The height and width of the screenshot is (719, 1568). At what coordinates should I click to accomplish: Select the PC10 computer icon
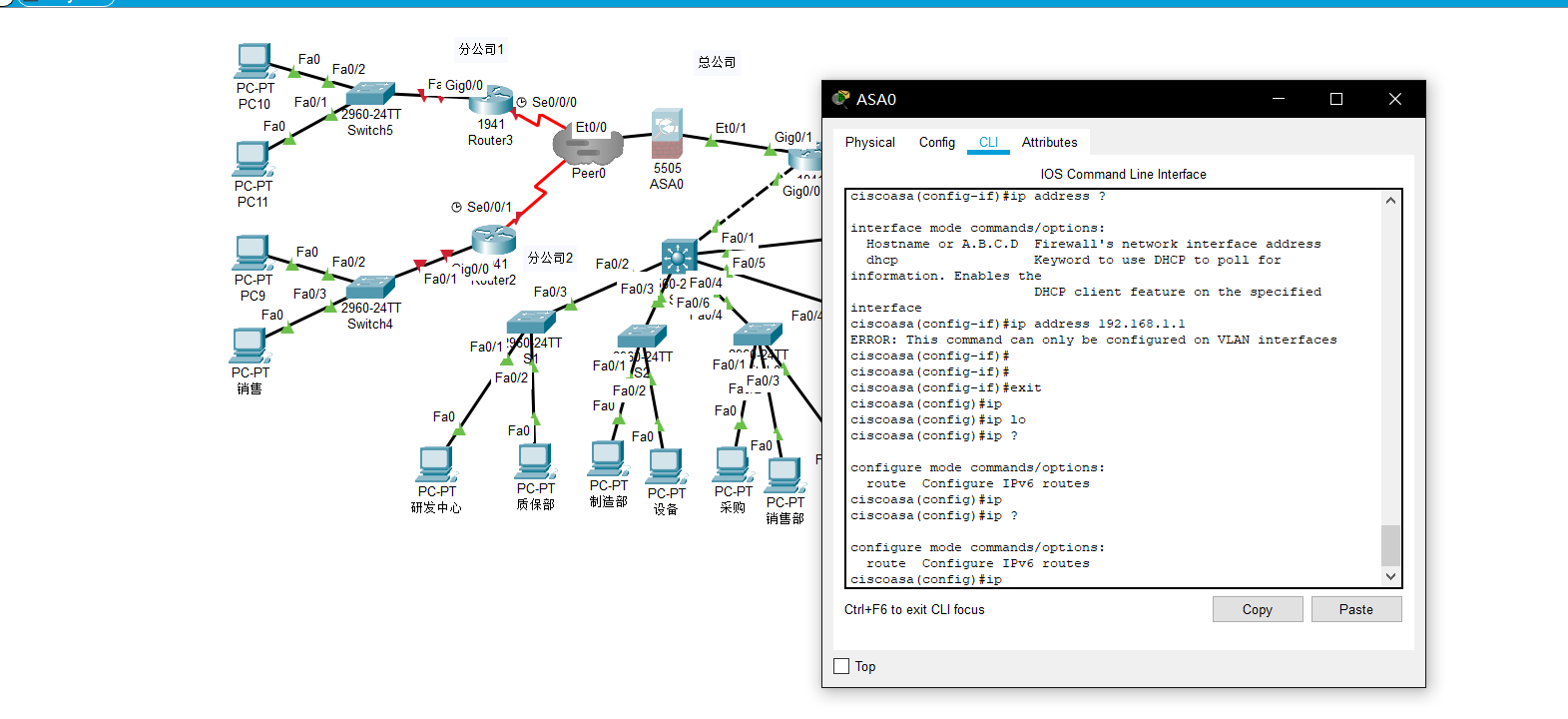[254, 61]
